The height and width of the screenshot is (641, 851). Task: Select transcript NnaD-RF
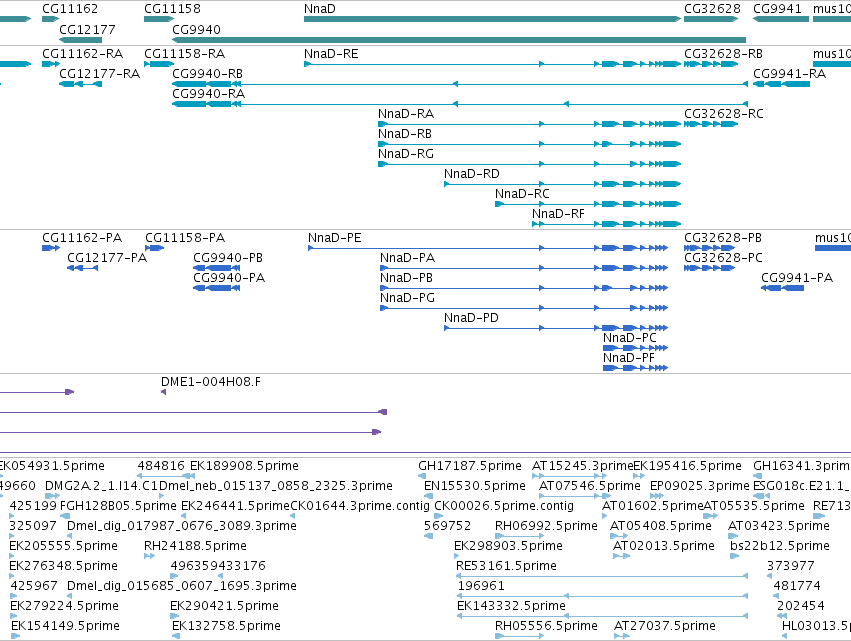tap(606, 224)
